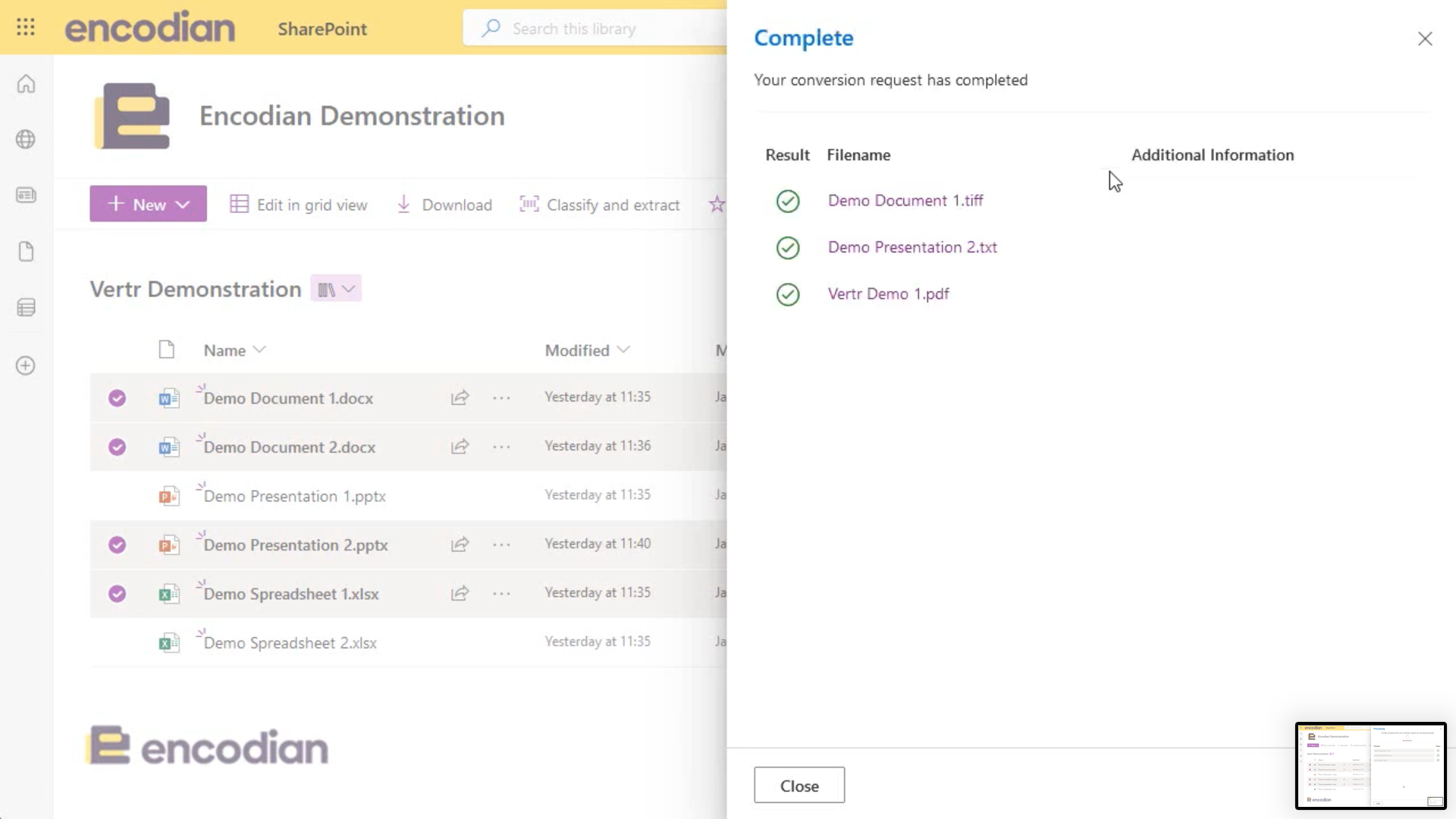Click file type column header icon
The image size is (1456, 819).
(167, 350)
